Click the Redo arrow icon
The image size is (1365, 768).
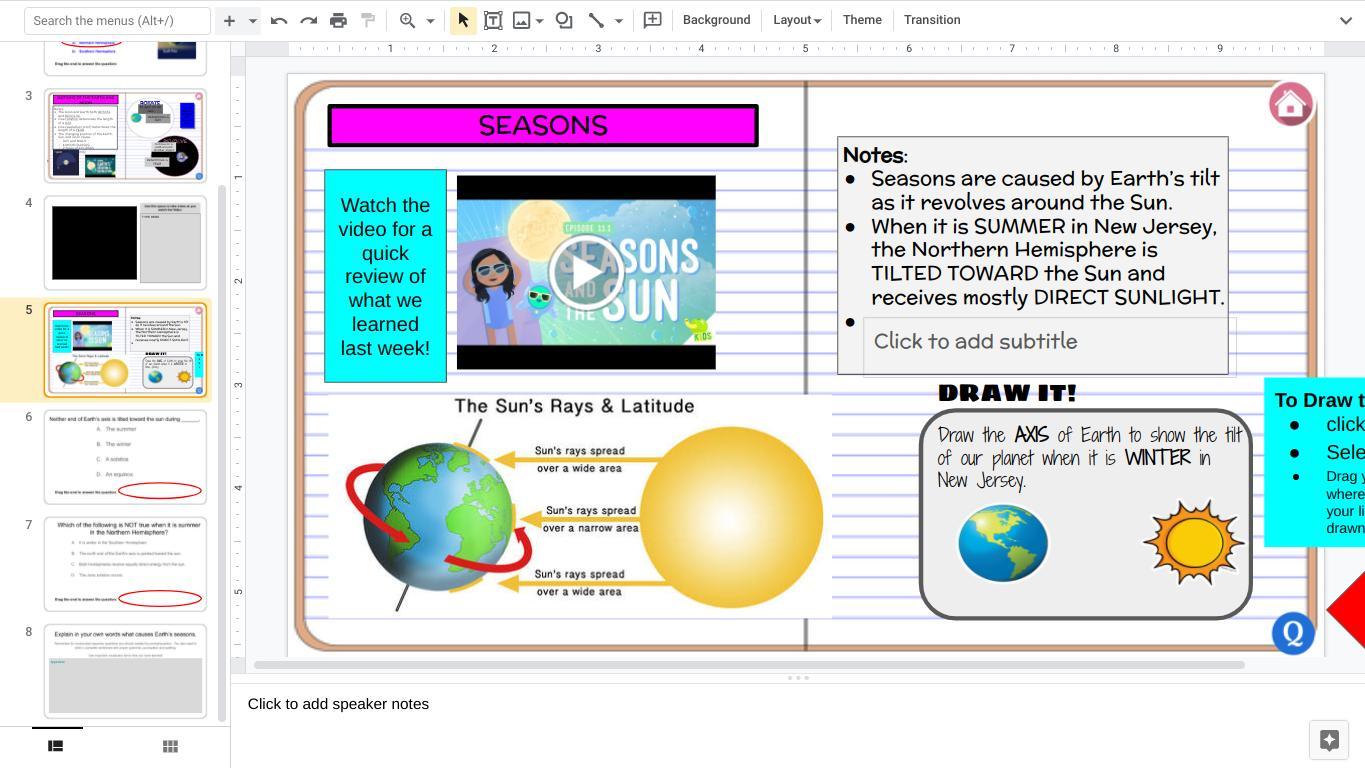coord(309,20)
